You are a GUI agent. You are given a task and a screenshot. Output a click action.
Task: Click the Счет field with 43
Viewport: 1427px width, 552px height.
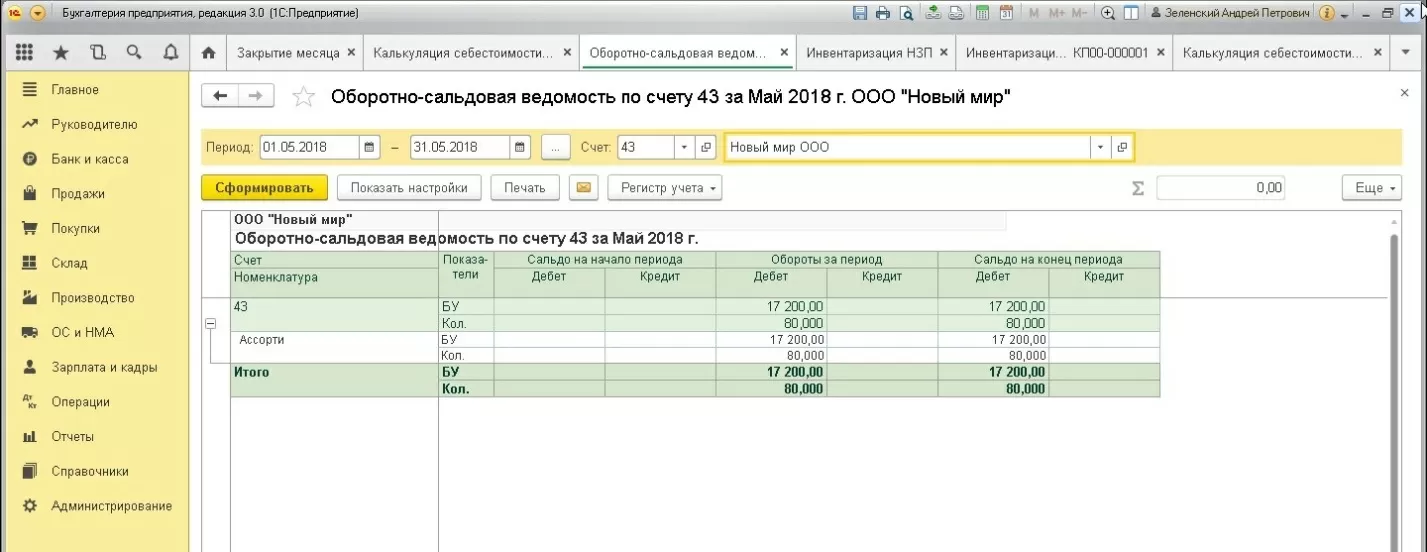pos(645,147)
